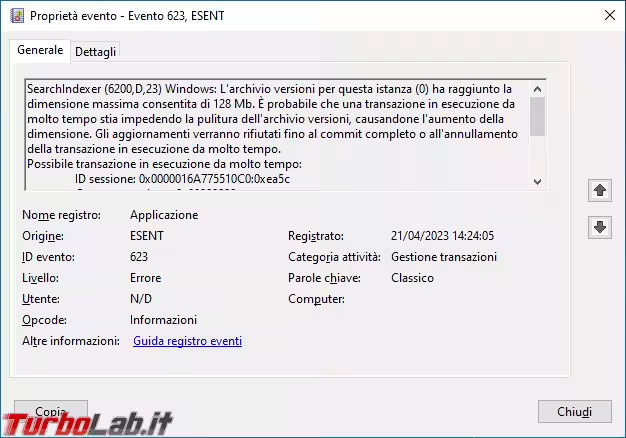Click the Copia button
Image resolution: width=626 pixels, height=438 pixels.
(51, 411)
